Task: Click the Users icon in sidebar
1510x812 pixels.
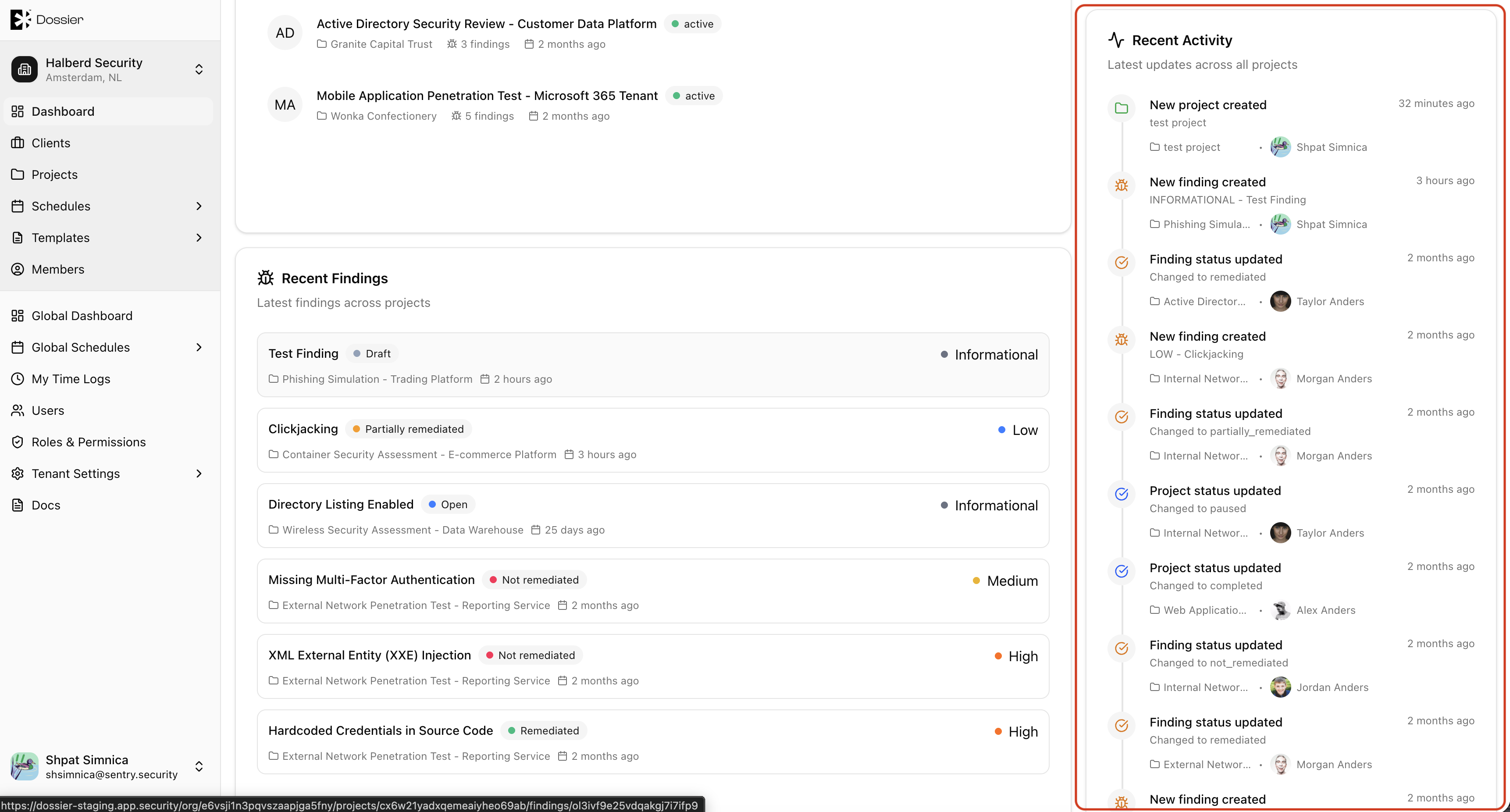Action: click(18, 410)
